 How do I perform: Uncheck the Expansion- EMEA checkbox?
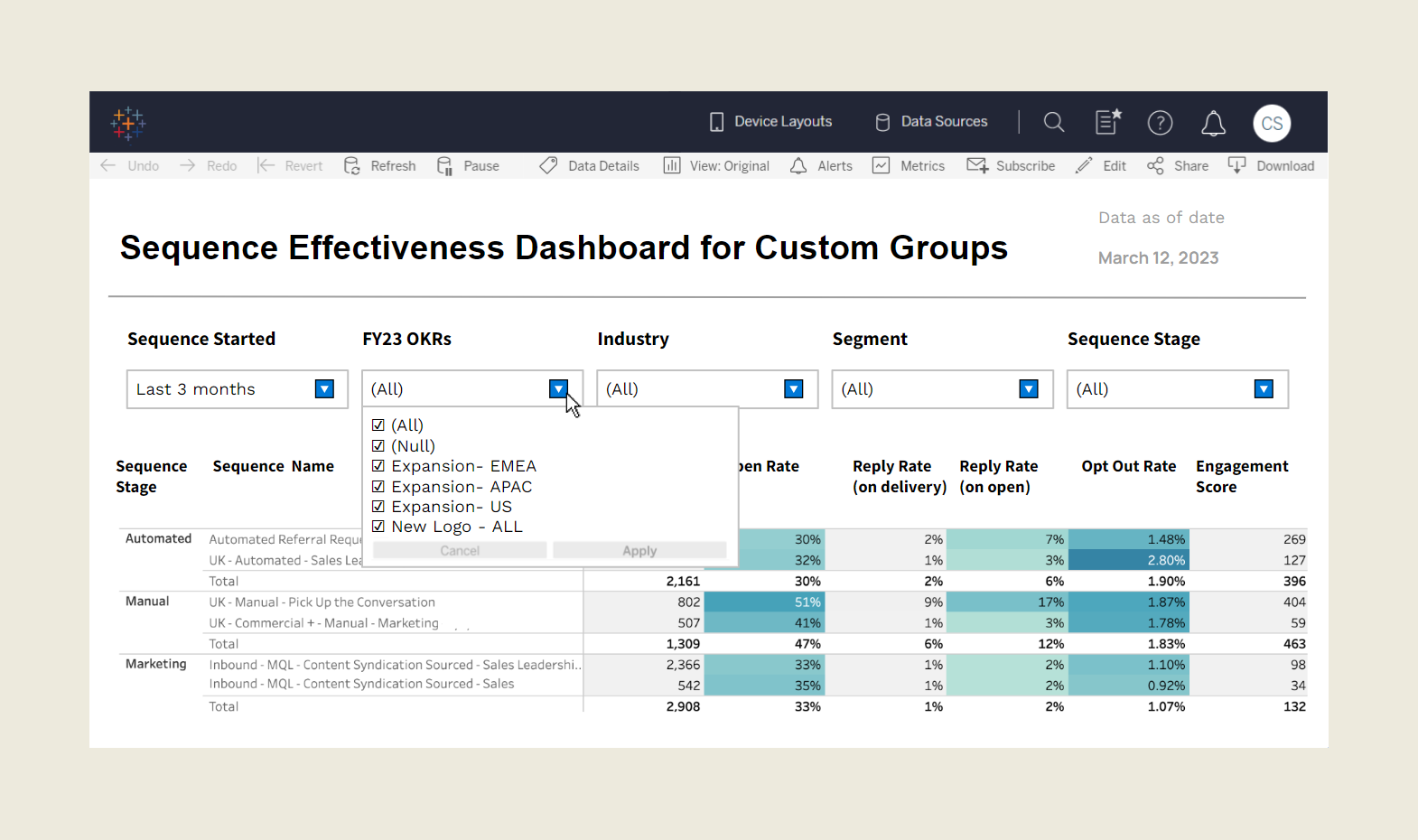coord(378,466)
